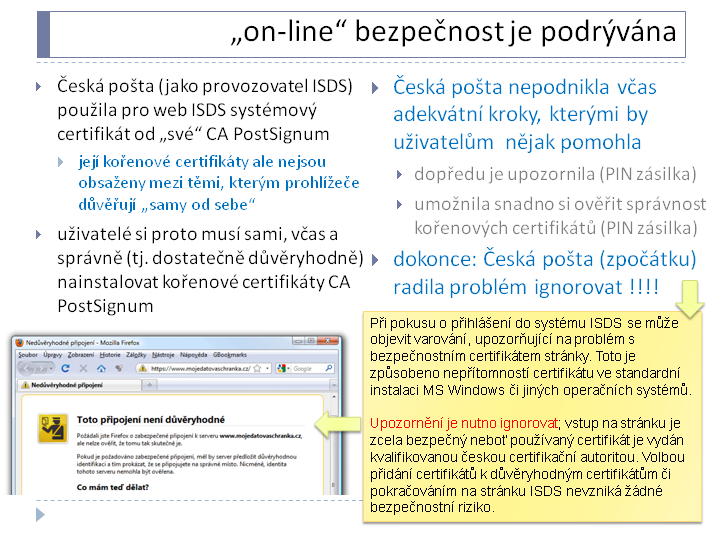Click the Forward arrow in Firefox
This screenshot has height=540, width=720.
pyautogui.click(x=41, y=368)
